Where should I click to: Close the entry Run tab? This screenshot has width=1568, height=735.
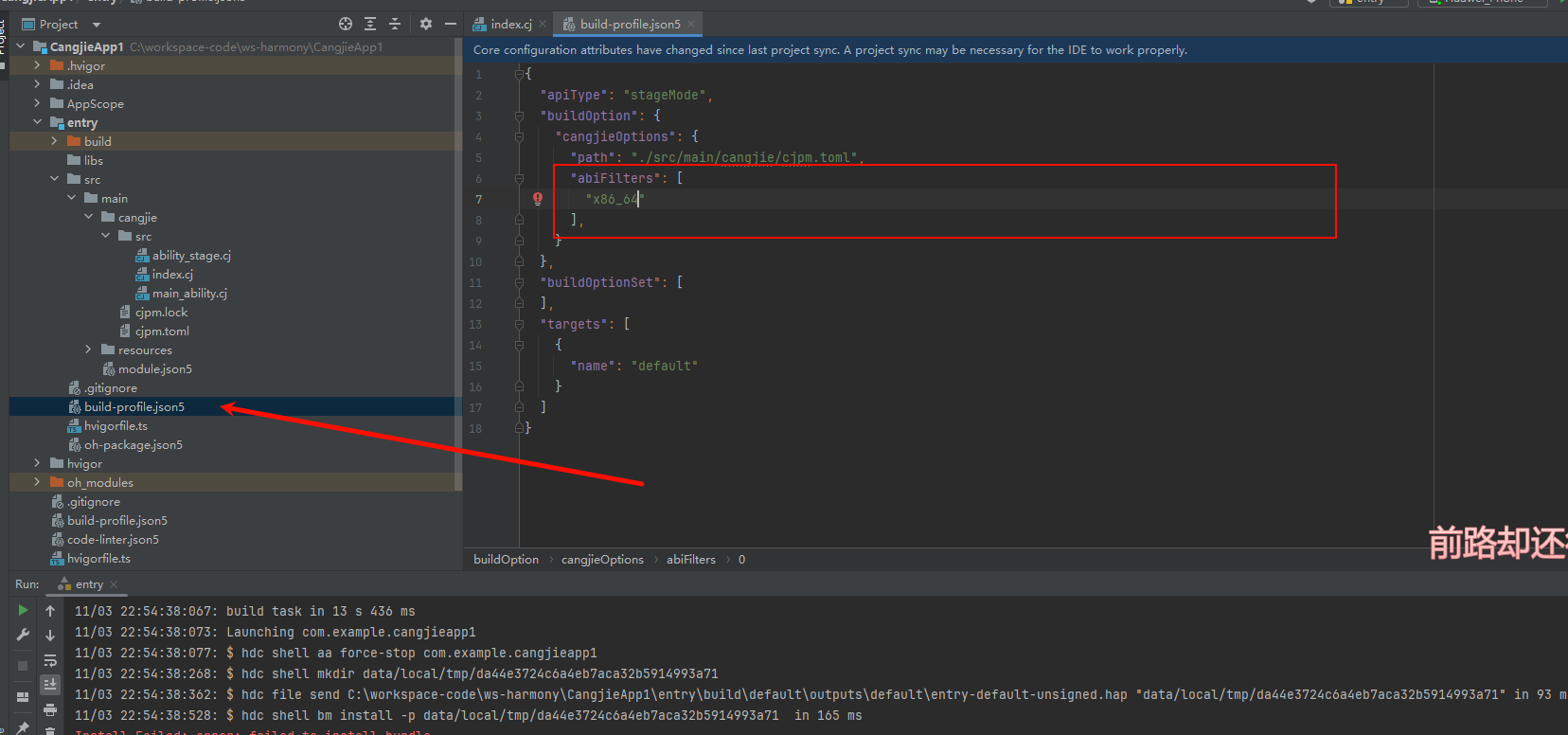tap(114, 584)
